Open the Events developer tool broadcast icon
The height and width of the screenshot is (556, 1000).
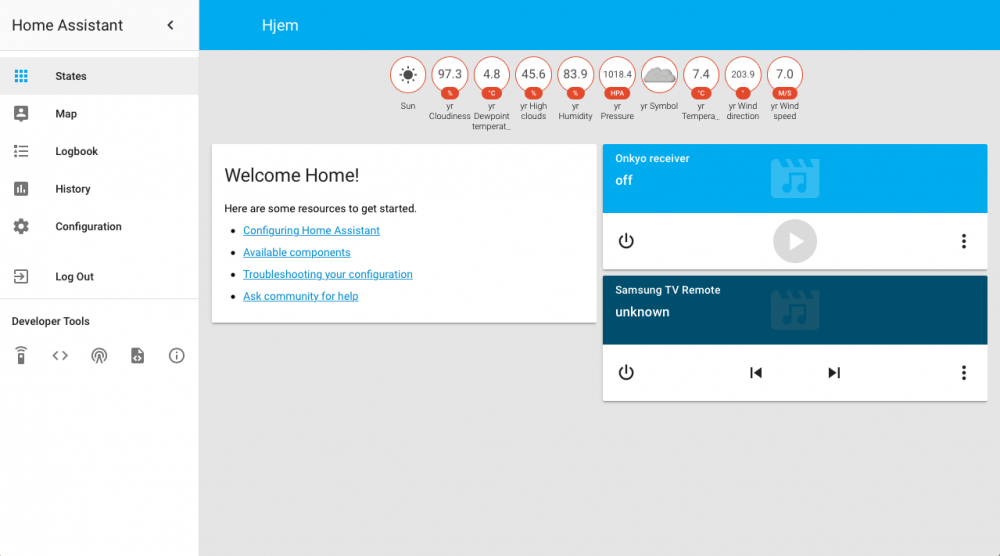[x=99, y=355]
